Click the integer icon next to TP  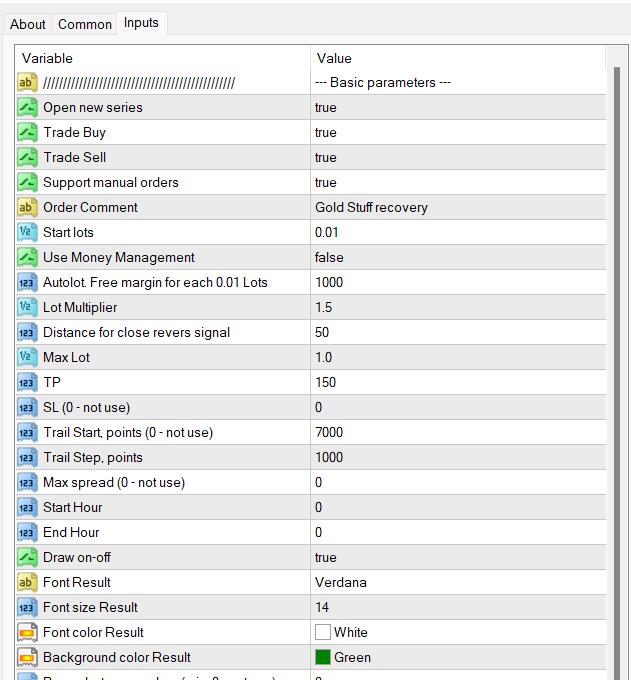(x=27, y=382)
